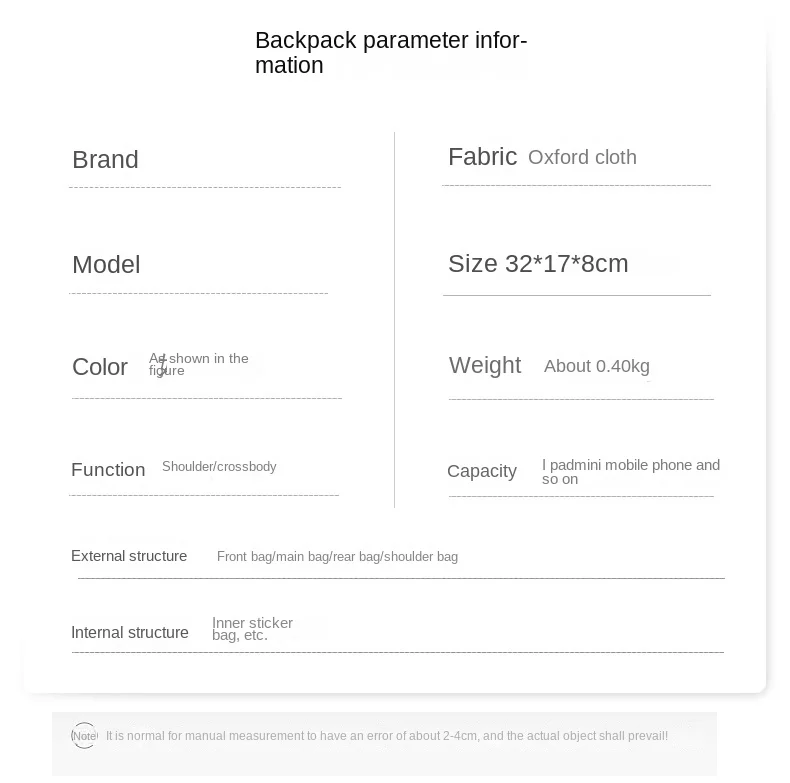Viewport: 790px width, 783px height.
Task: Click the Internal structure label
Action: [x=130, y=633]
